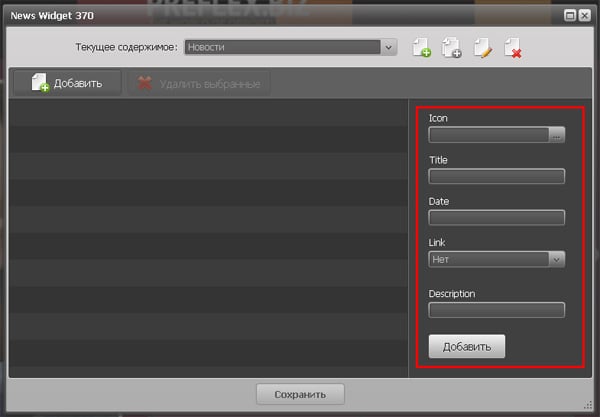Click the delete content icon with red X
The height and width of the screenshot is (417, 600).
pos(512,47)
